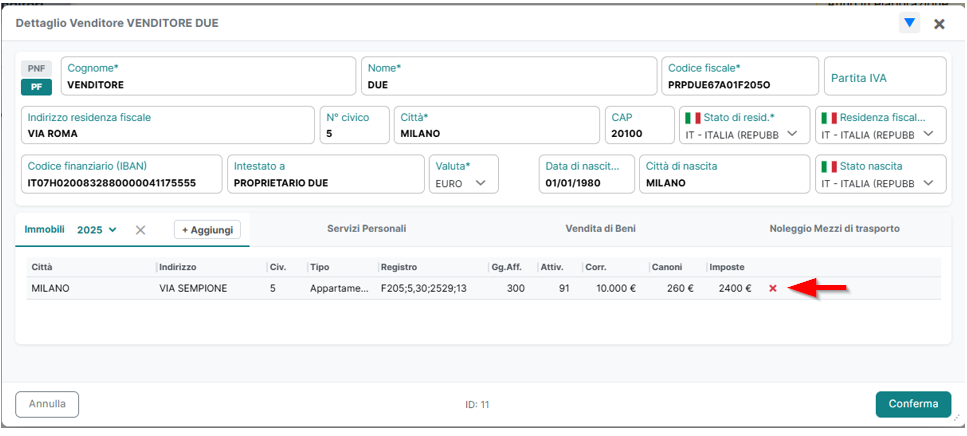967x436 pixels.
Task: Select the VIA SEMPIONE address cell
Action: pos(193,288)
